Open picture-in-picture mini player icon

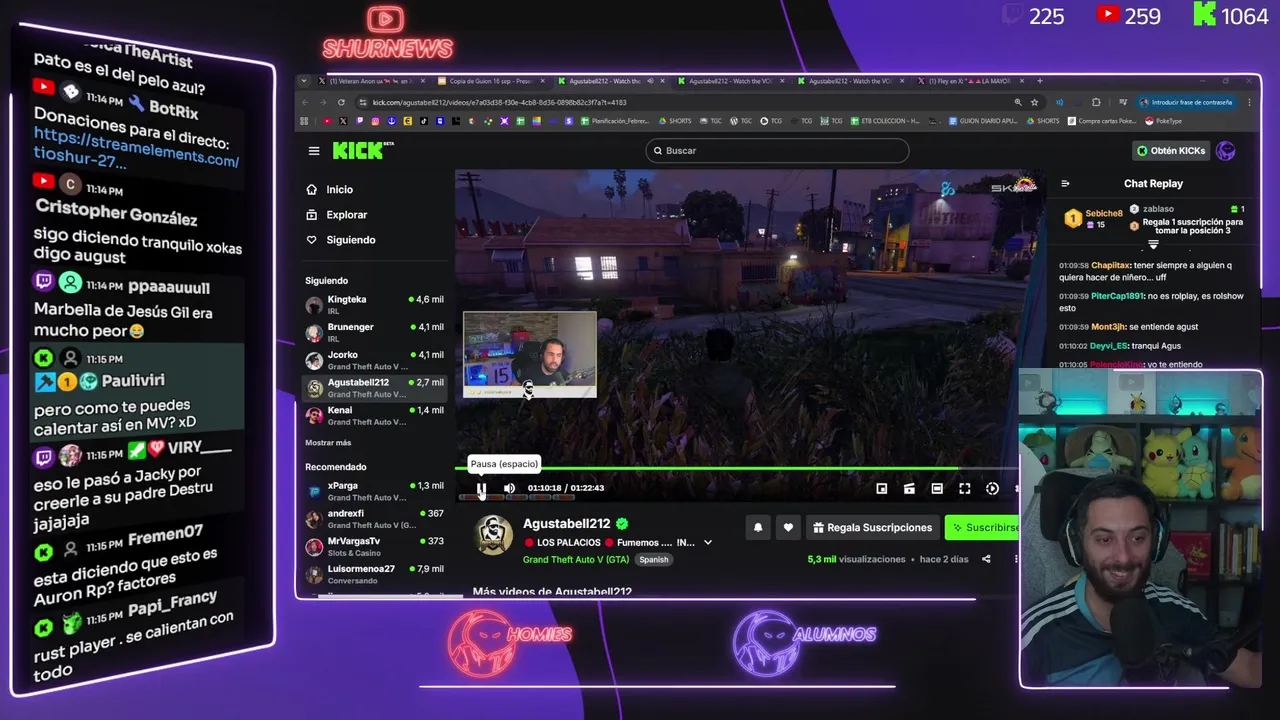(881, 488)
